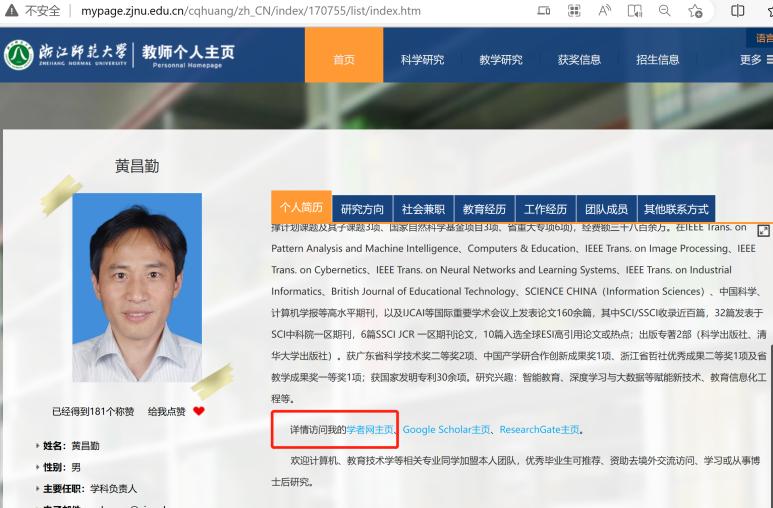Activate the Read Aloud icon
Viewport: 773px width, 508px height.
[x=604, y=10]
